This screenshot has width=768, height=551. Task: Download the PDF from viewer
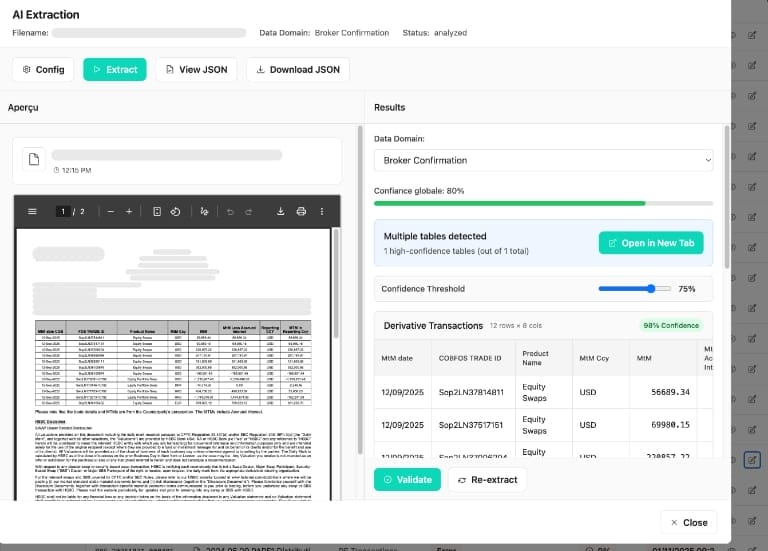(x=280, y=212)
